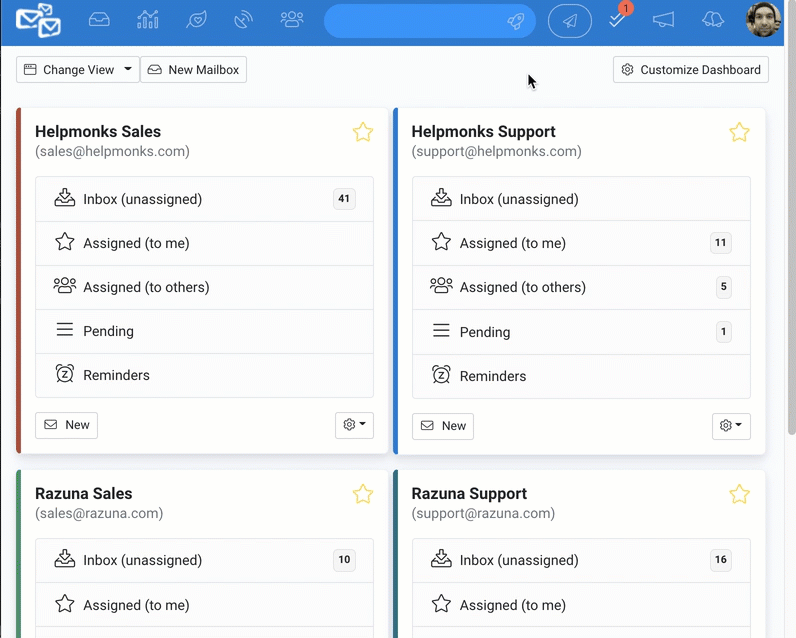This screenshot has width=796, height=638.
Task: Click the Helpmonks Support mailbox title
Action: click(483, 131)
